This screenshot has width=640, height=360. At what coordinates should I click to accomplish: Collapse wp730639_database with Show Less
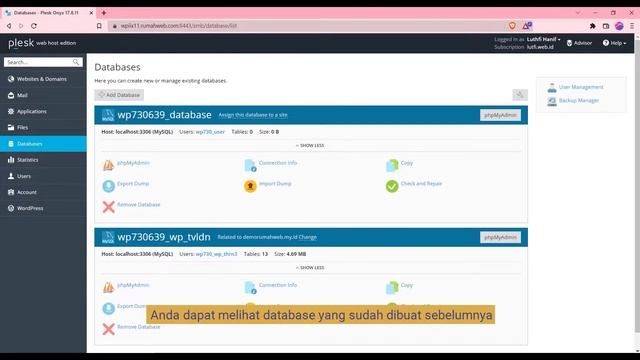click(x=310, y=145)
